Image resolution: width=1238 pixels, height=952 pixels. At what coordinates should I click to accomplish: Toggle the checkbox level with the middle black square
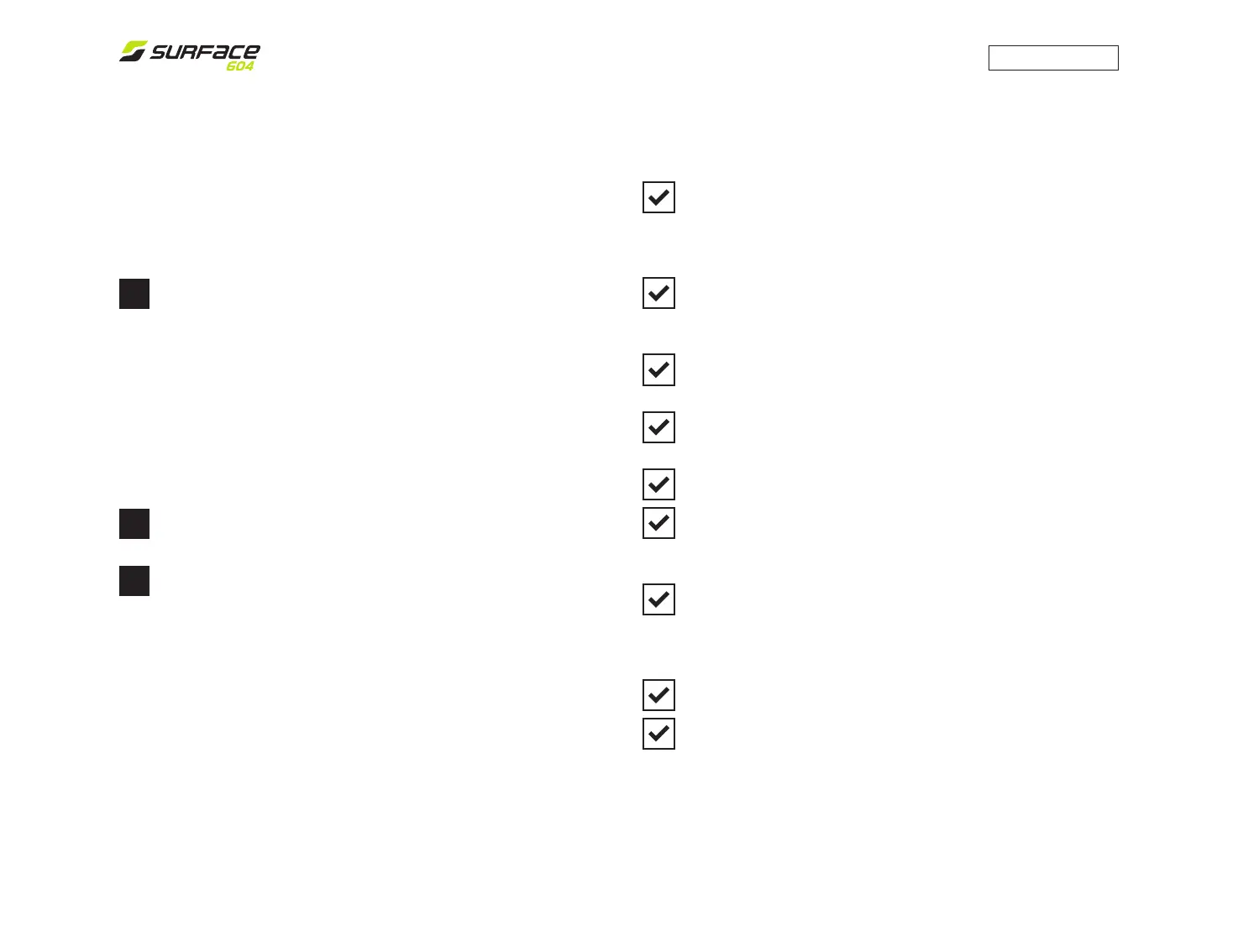(658, 523)
